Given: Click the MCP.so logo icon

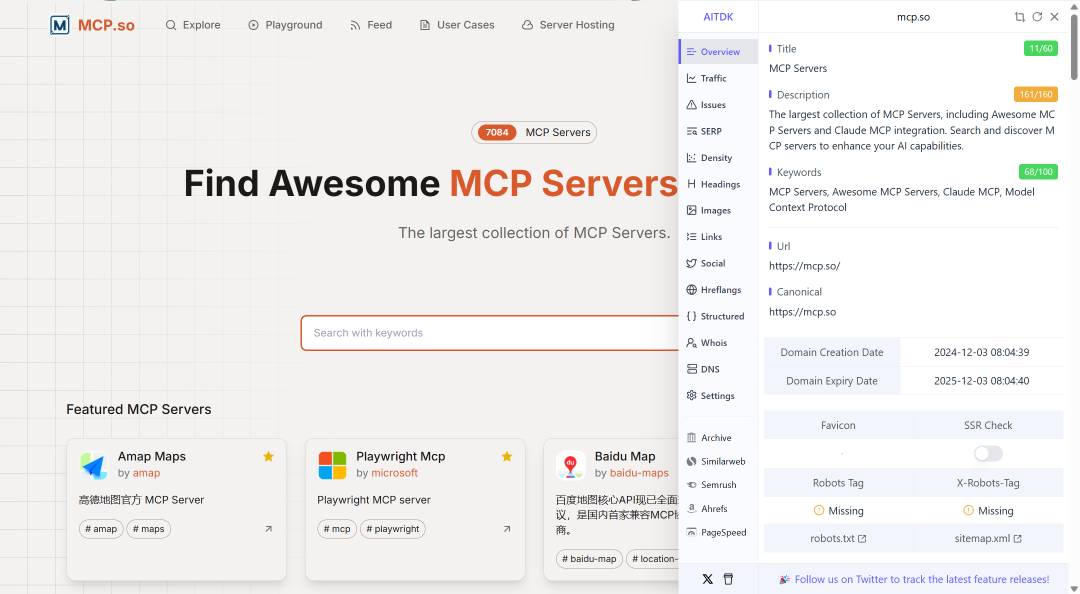Looking at the screenshot, I should 60,25.
